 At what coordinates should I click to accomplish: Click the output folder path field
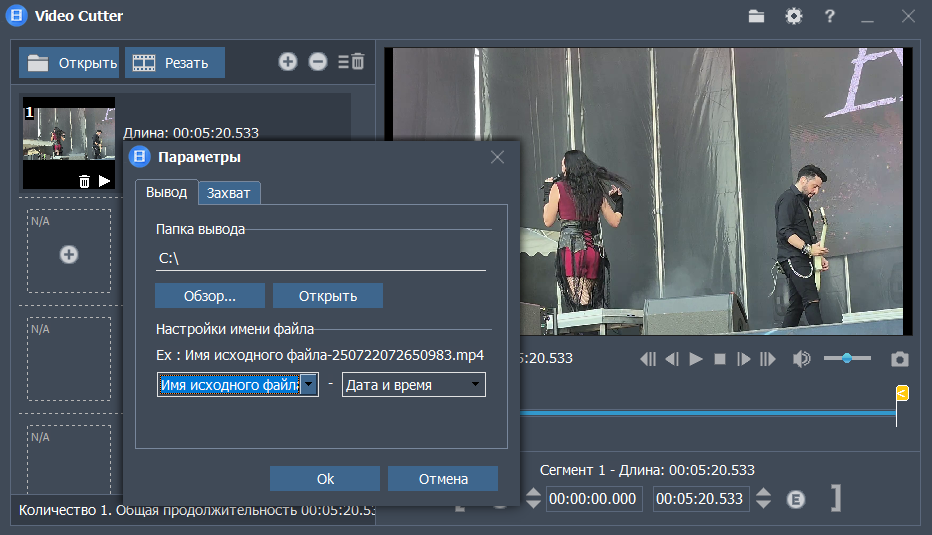[x=321, y=258]
